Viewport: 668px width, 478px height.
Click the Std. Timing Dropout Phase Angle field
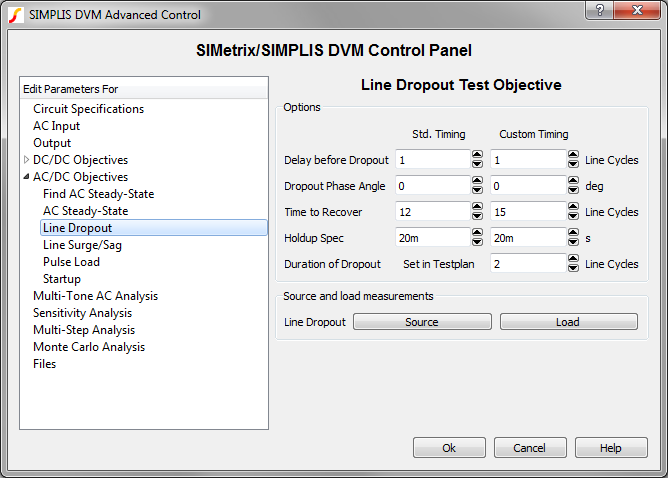pyautogui.click(x=430, y=186)
